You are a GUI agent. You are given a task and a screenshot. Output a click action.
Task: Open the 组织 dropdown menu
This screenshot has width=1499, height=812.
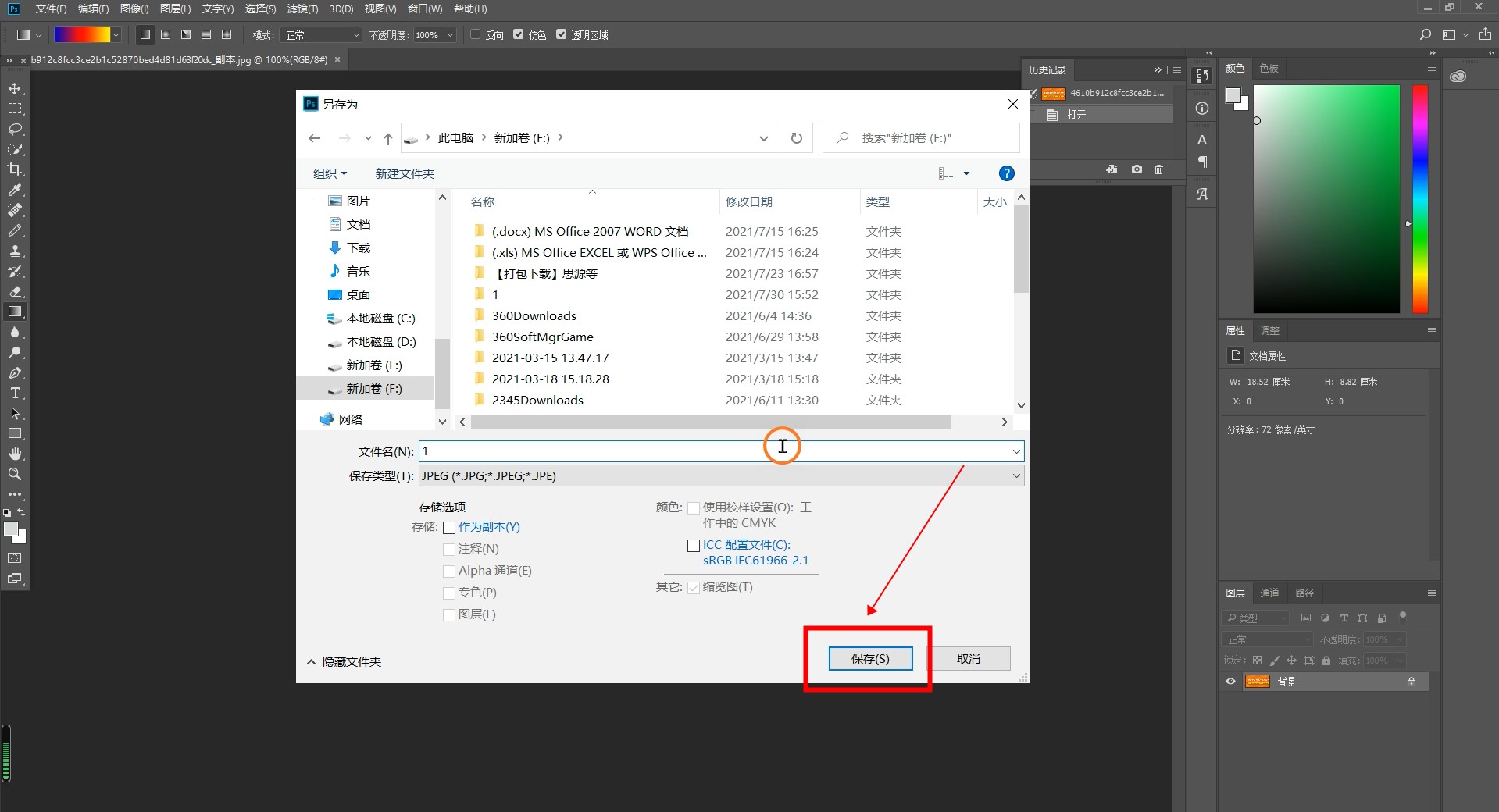(x=330, y=173)
